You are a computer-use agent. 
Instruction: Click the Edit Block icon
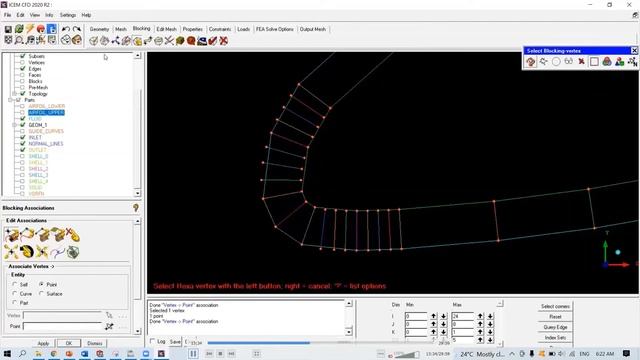point(126,41)
